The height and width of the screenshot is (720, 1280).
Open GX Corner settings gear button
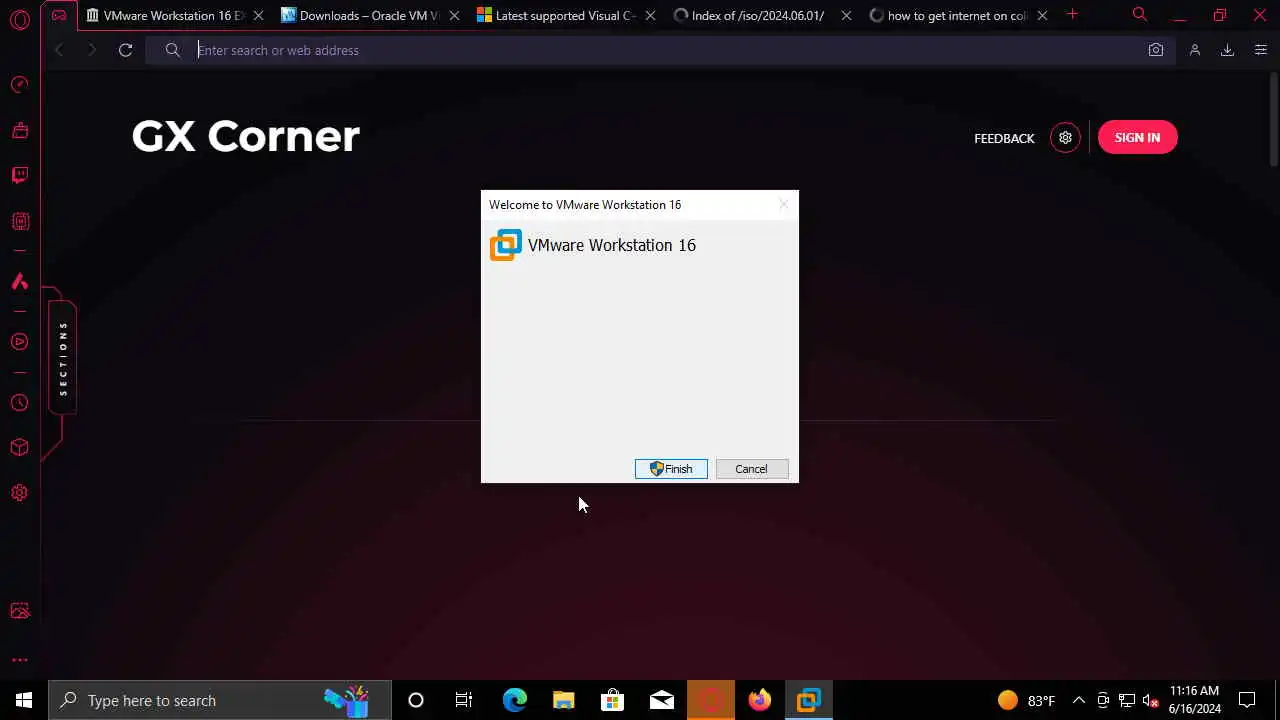(x=1065, y=138)
